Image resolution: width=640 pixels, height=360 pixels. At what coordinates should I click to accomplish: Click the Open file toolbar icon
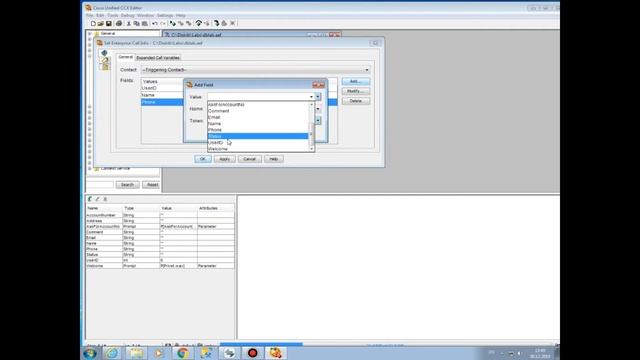click(101, 24)
